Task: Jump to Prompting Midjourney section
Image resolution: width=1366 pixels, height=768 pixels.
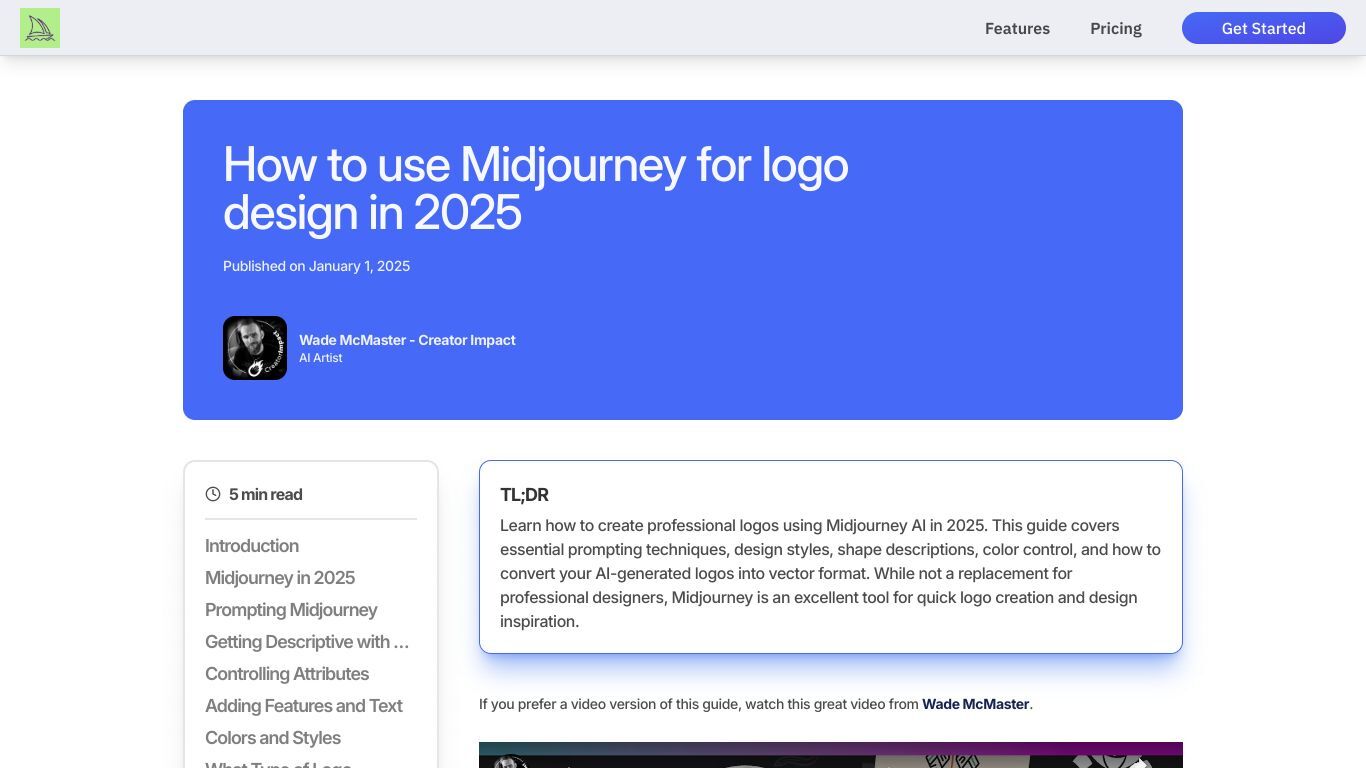Action: click(x=291, y=610)
